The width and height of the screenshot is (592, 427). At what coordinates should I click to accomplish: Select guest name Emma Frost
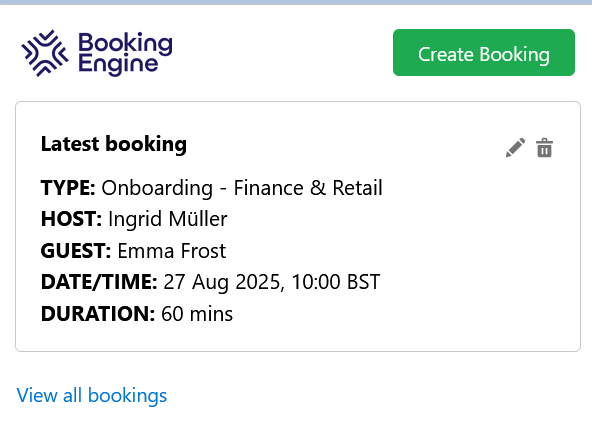(x=172, y=251)
